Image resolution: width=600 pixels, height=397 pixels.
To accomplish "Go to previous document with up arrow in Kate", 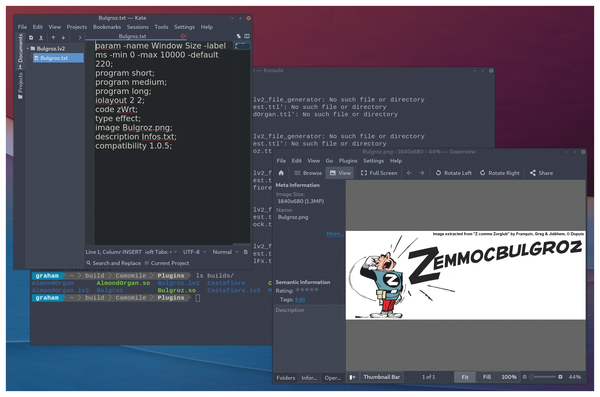I will click(x=53, y=38).
